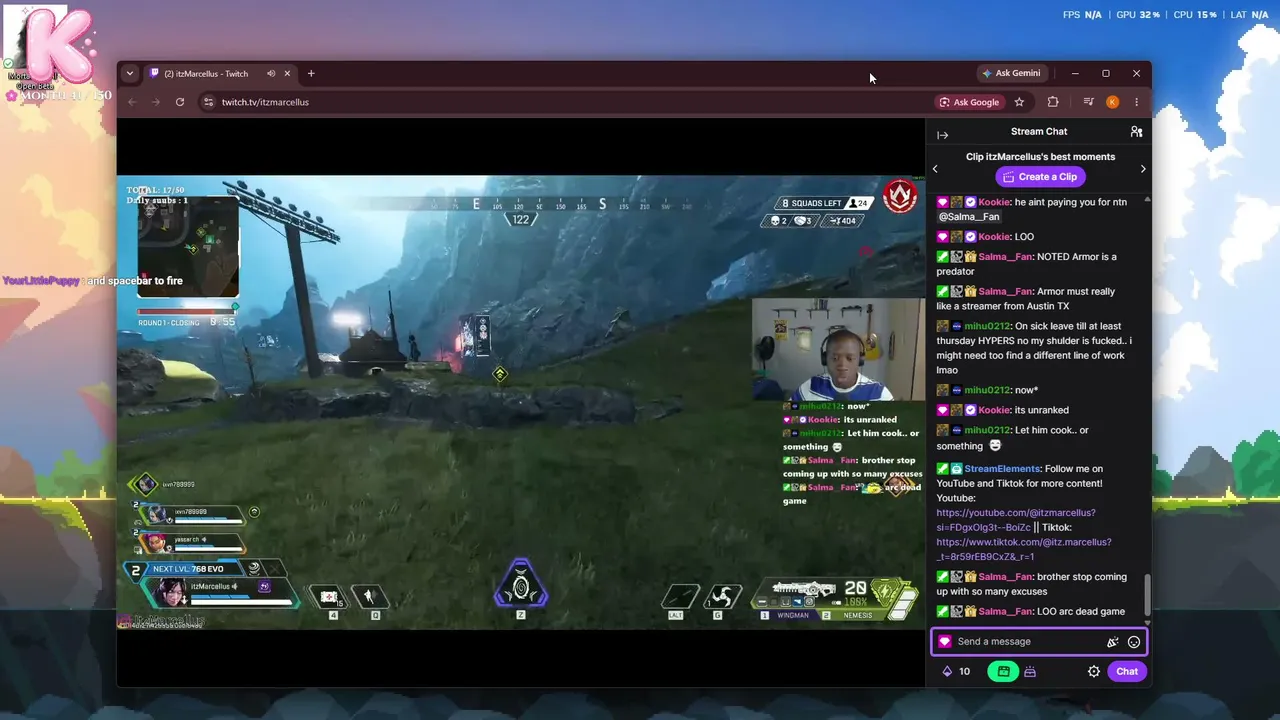Open the emote picker in chat
The height and width of the screenshot is (720, 1280).
pyautogui.click(x=1134, y=642)
